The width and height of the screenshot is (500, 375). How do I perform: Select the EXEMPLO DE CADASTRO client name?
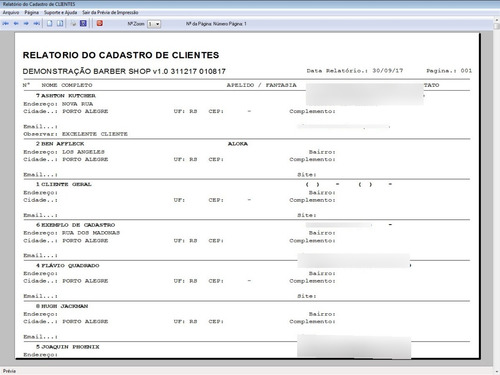(x=78, y=225)
